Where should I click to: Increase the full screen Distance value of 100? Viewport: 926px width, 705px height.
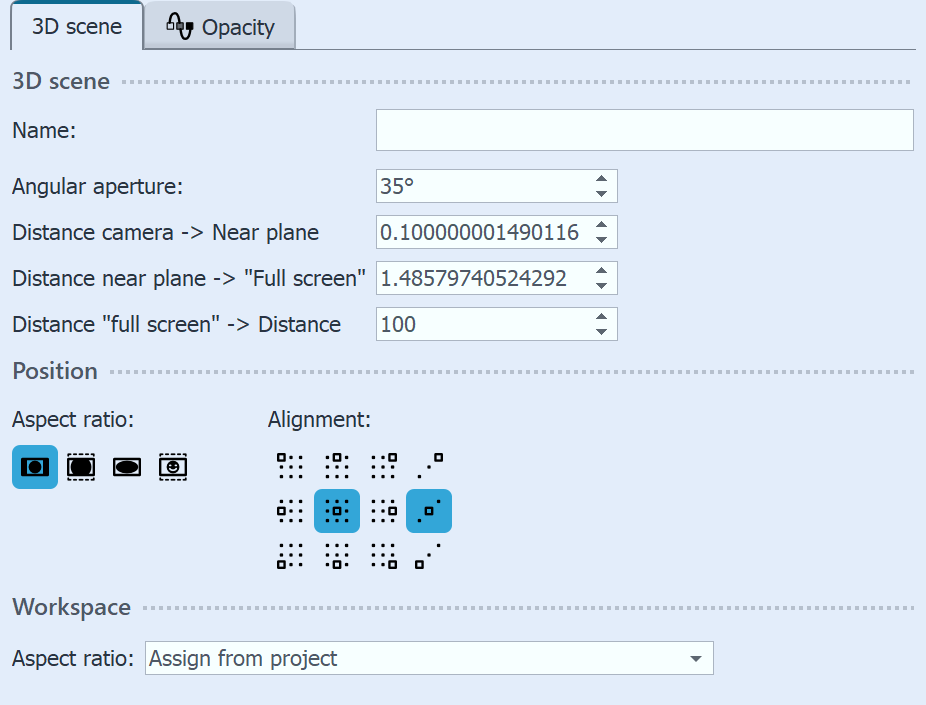pos(601,317)
